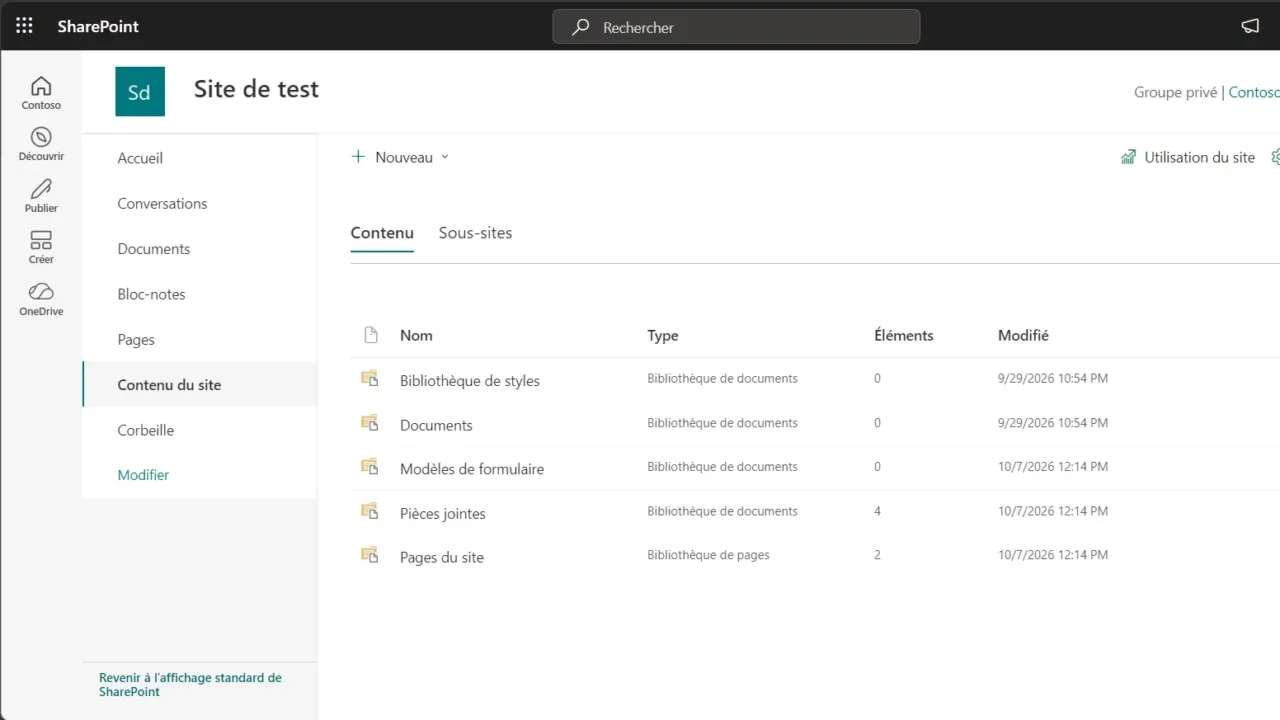Open the Créer icon in the app bar

[41, 240]
